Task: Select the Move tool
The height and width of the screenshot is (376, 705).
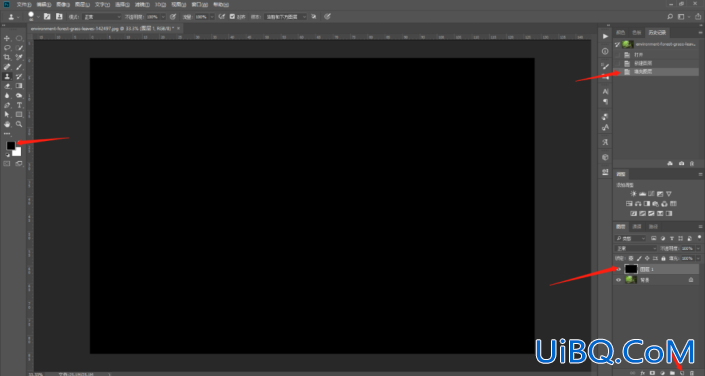Action: tap(7, 38)
